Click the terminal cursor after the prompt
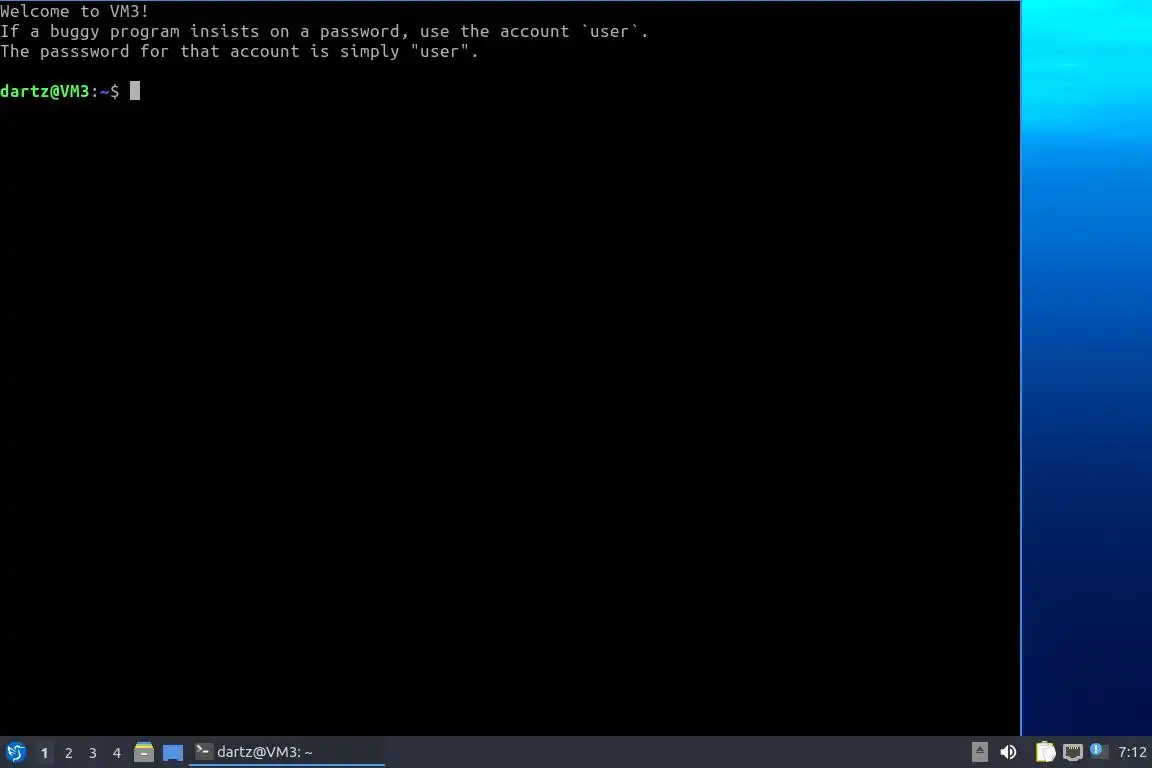Image resolution: width=1152 pixels, height=768 pixels. pyautogui.click(x=134, y=90)
